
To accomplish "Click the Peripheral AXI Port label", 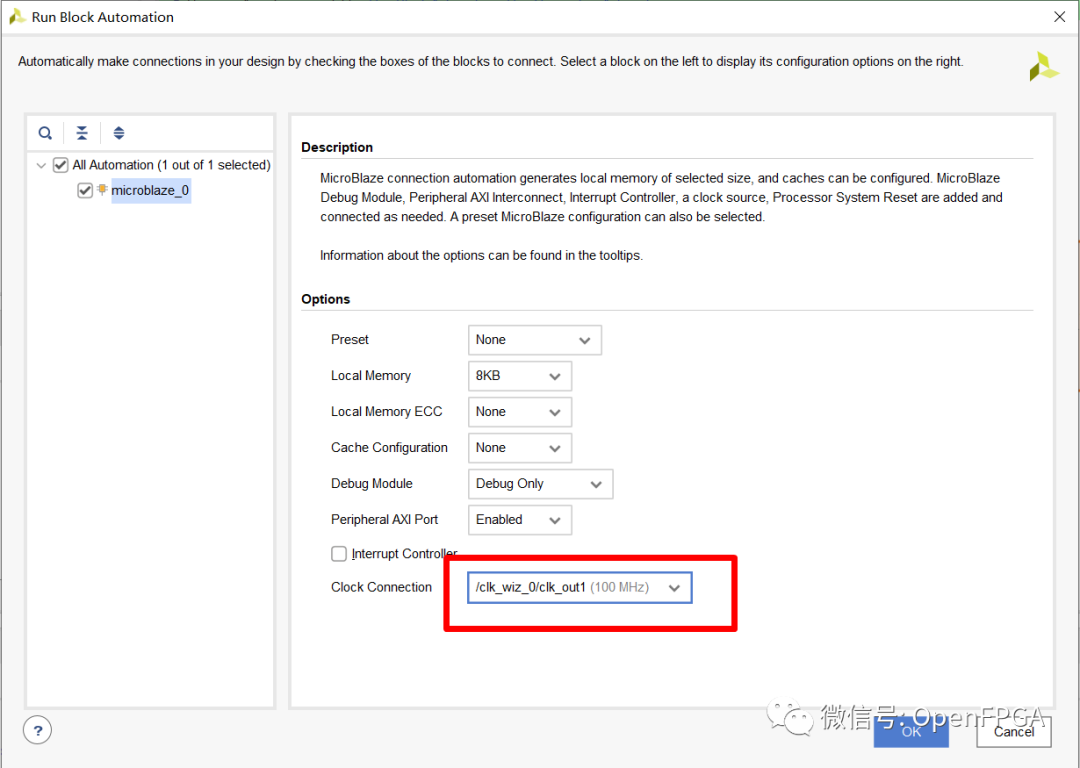I will pos(384,519).
